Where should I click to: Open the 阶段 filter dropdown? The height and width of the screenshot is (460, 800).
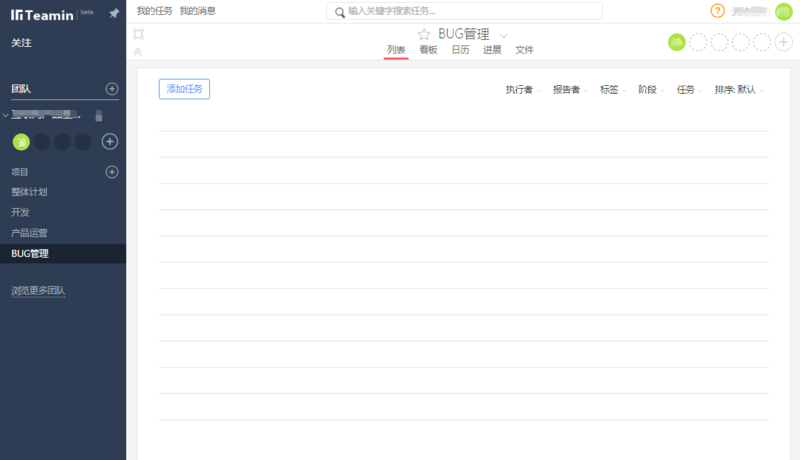click(x=651, y=90)
